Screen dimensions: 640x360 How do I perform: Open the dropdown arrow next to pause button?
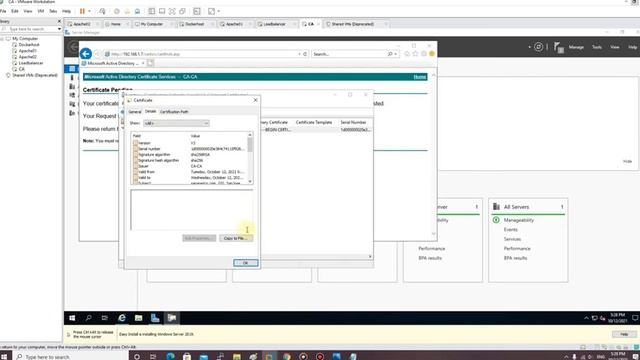89,11
